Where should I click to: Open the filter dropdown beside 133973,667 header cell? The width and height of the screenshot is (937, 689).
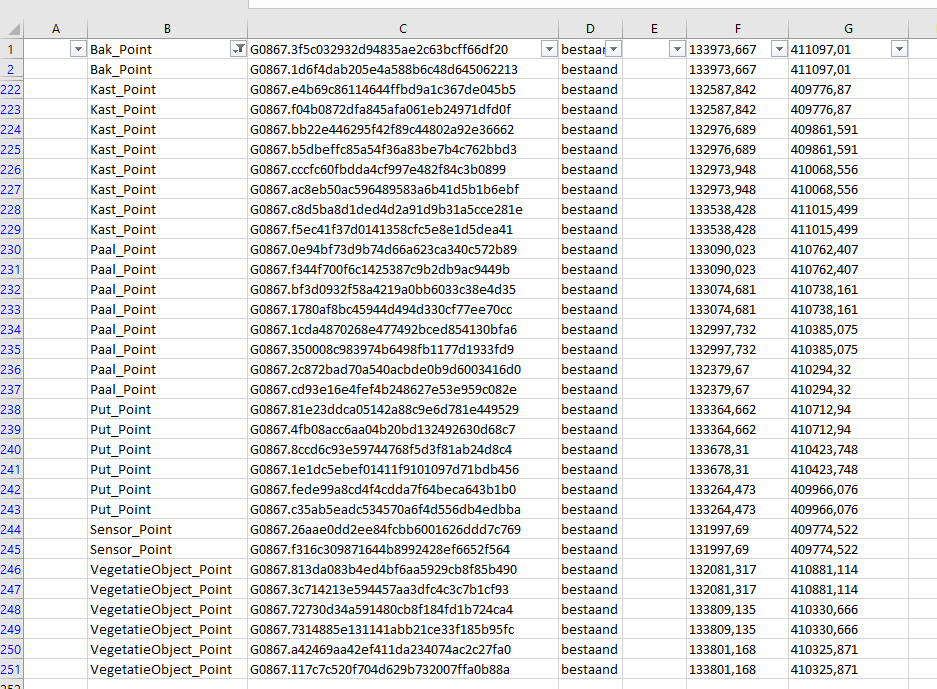point(779,49)
